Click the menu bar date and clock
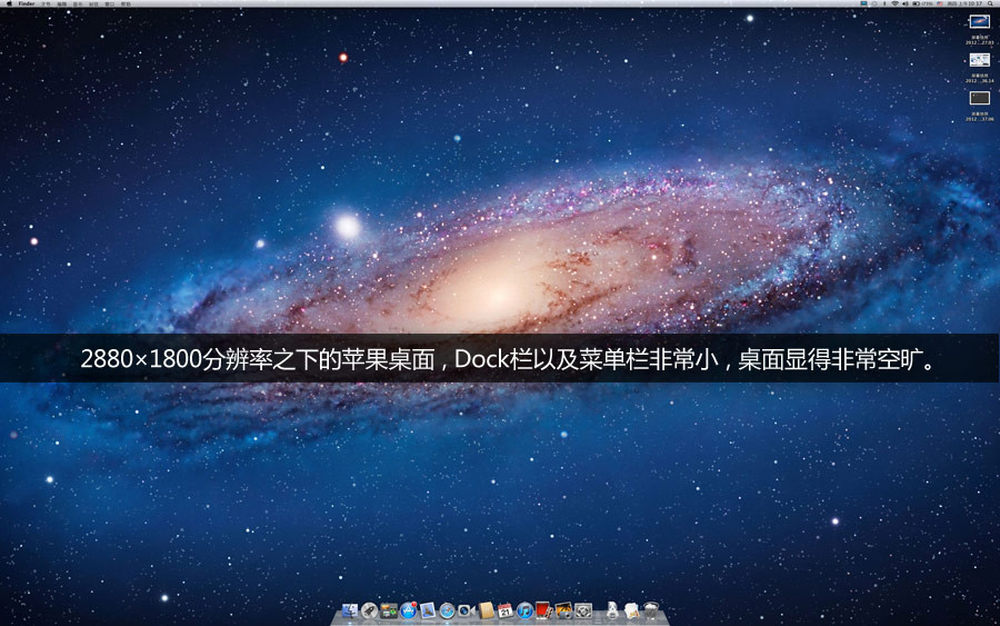Image resolution: width=1000 pixels, height=626 pixels. pos(965,4)
